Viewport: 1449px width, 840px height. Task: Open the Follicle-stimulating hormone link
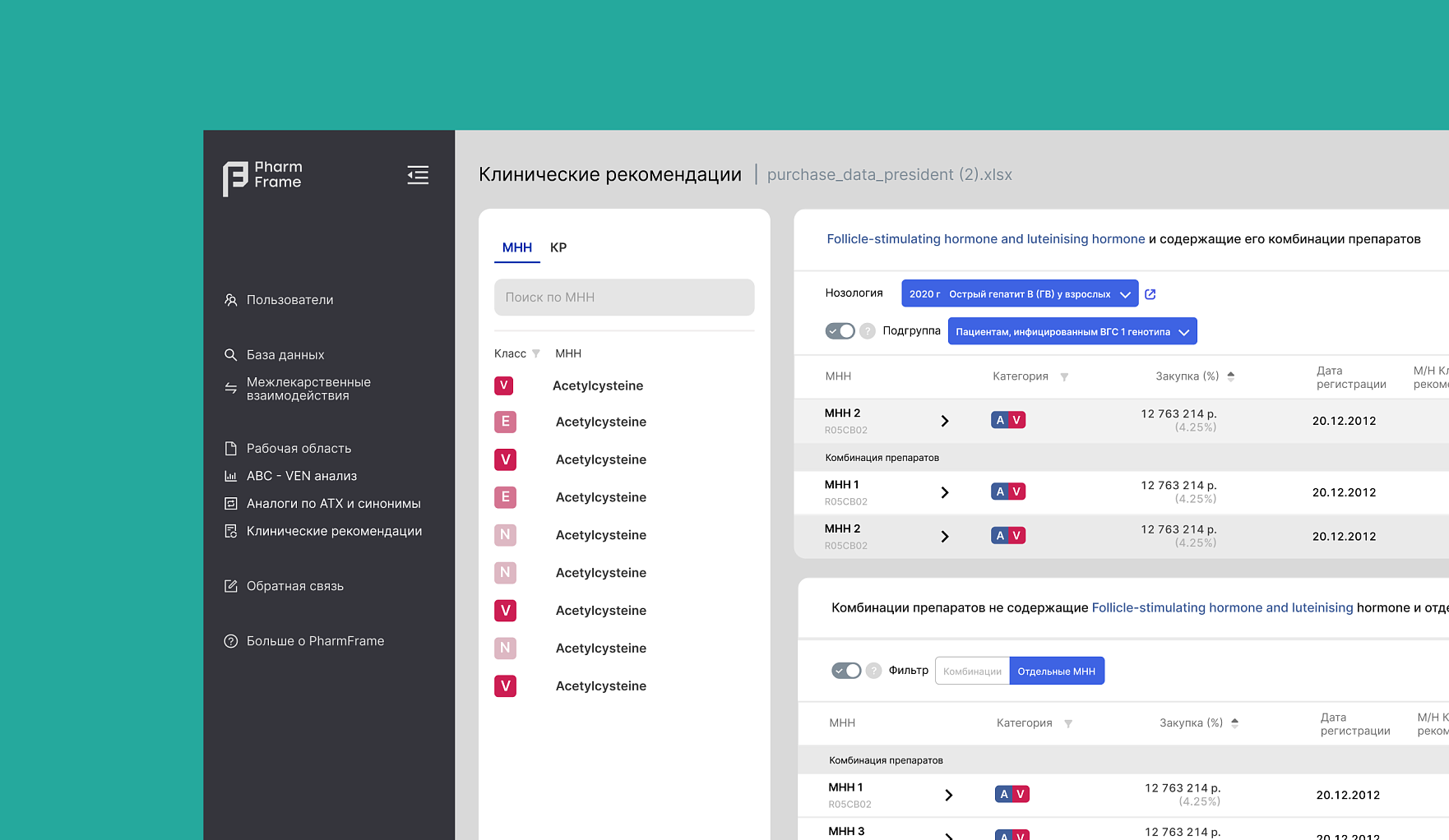click(x=984, y=239)
